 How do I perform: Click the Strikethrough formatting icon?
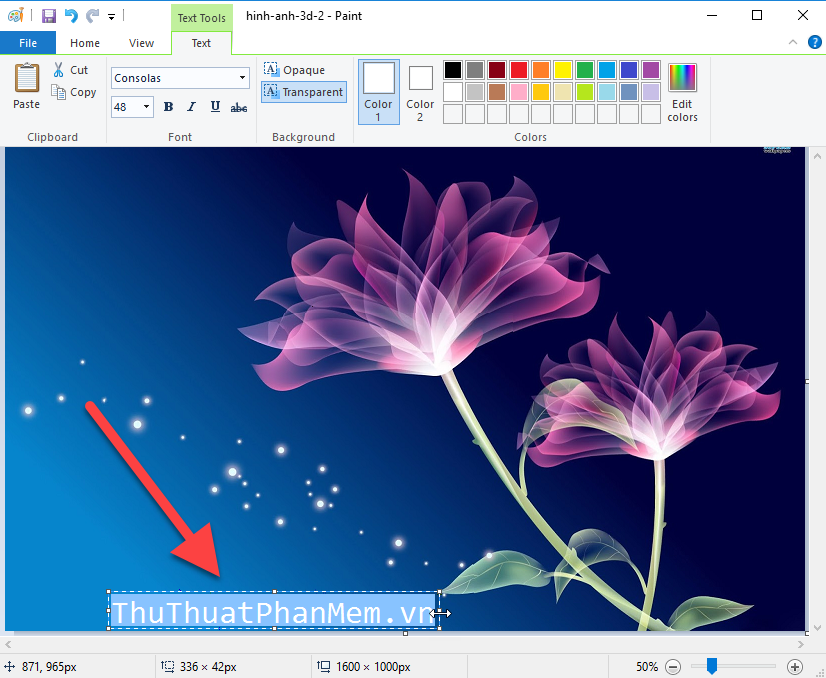coord(239,106)
